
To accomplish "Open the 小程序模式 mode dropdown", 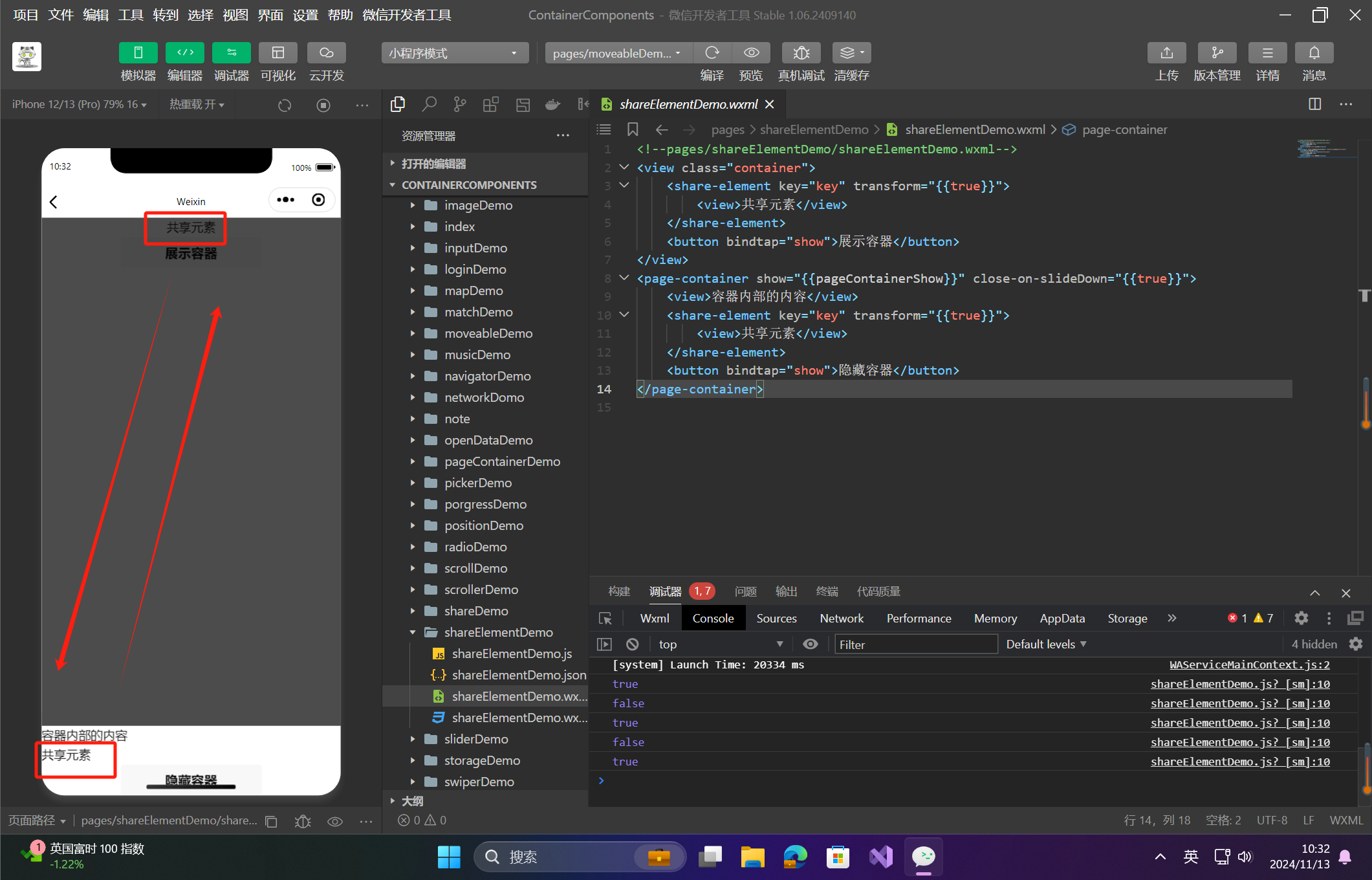I will pyautogui.click(x=454, y=53).
